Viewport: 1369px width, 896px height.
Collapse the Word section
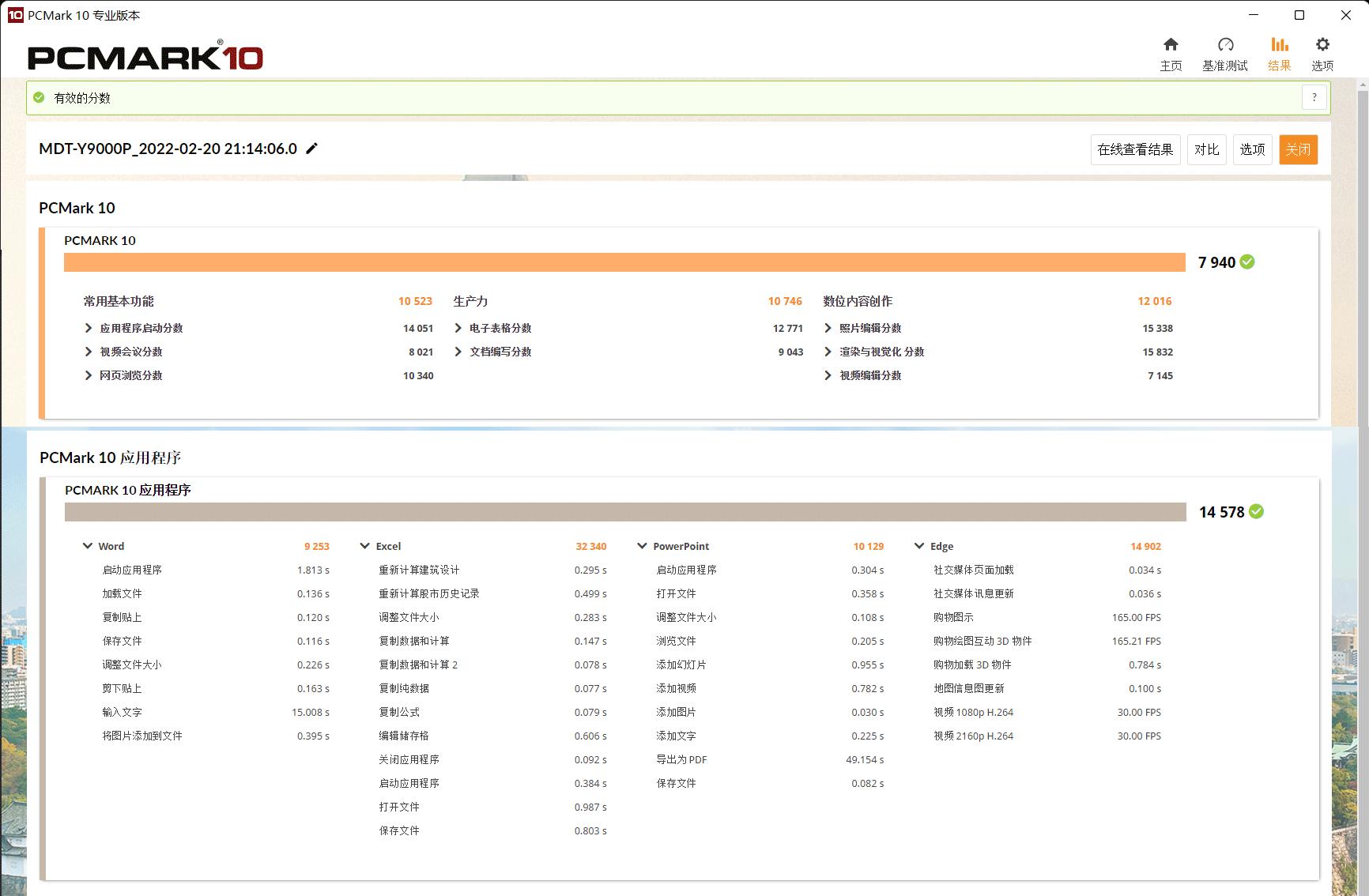(x=88, y=546)
